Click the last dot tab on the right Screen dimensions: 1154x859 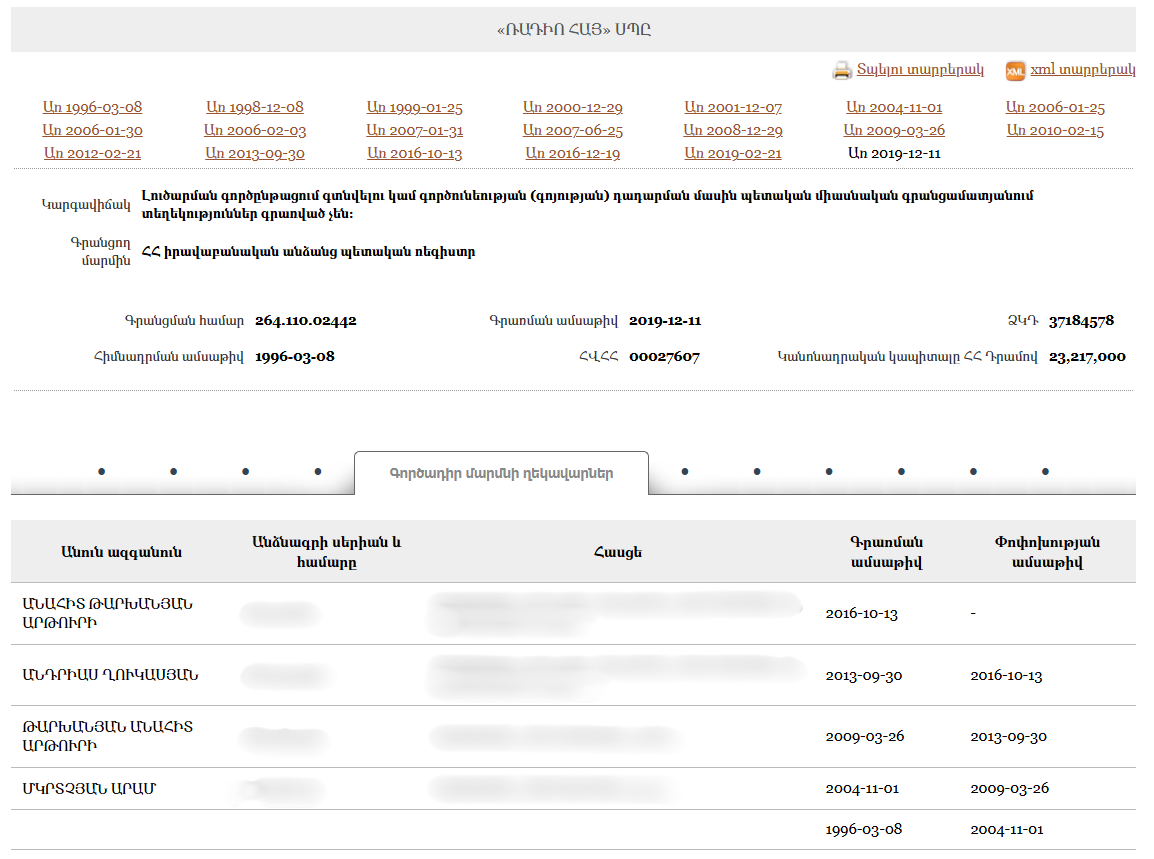[x=1045, y=472]
